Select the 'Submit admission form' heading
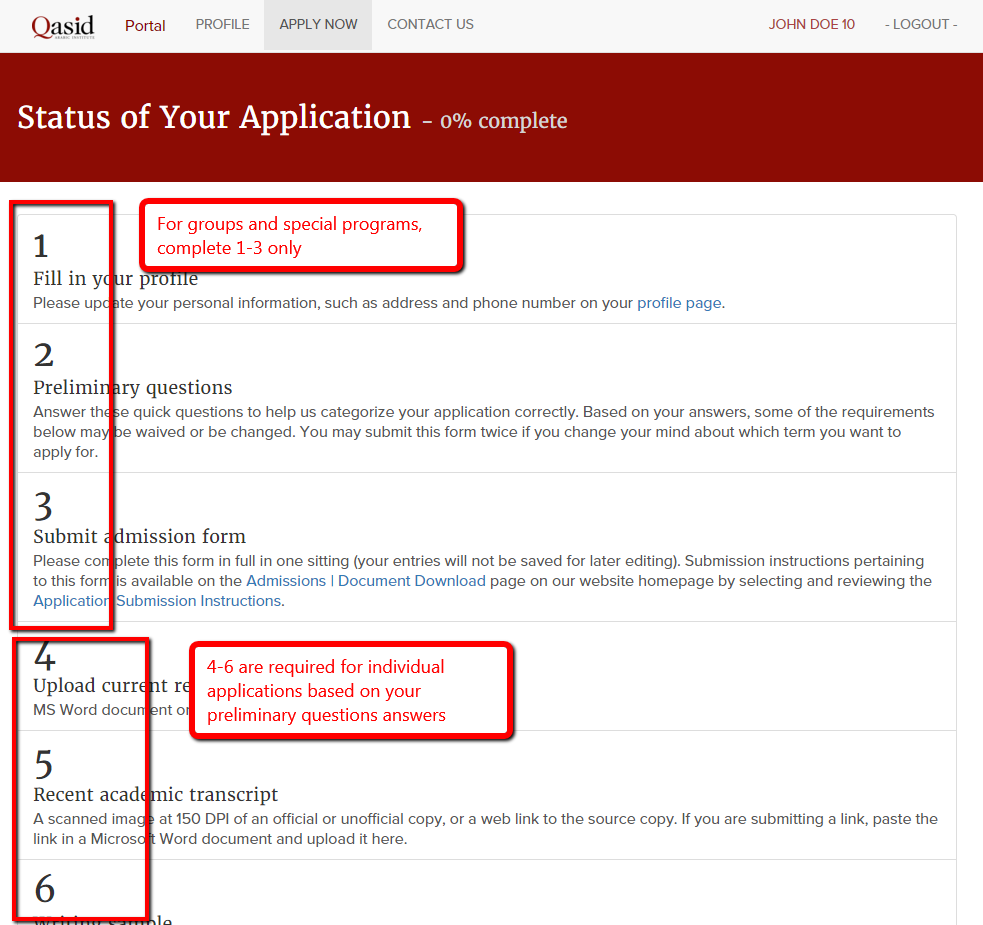Viewport: 983px width, 925px height. click(139, 537)
